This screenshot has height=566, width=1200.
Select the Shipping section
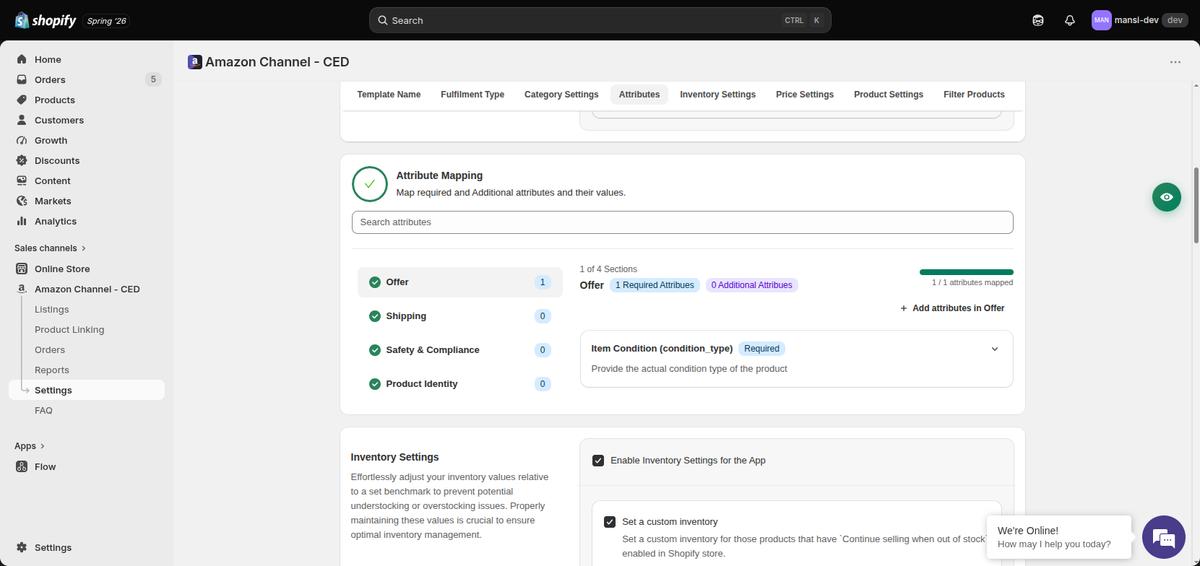pos(460,316)
